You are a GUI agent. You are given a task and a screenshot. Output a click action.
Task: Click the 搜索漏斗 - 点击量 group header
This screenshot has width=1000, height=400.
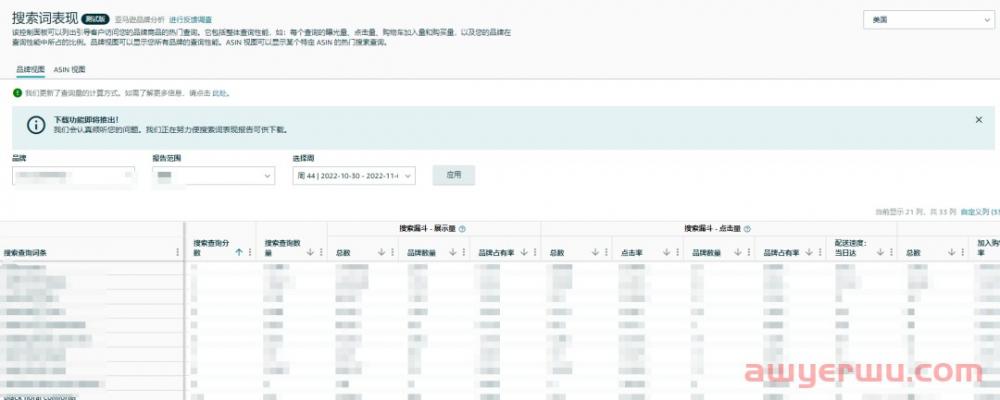click(x=714, y=228)
